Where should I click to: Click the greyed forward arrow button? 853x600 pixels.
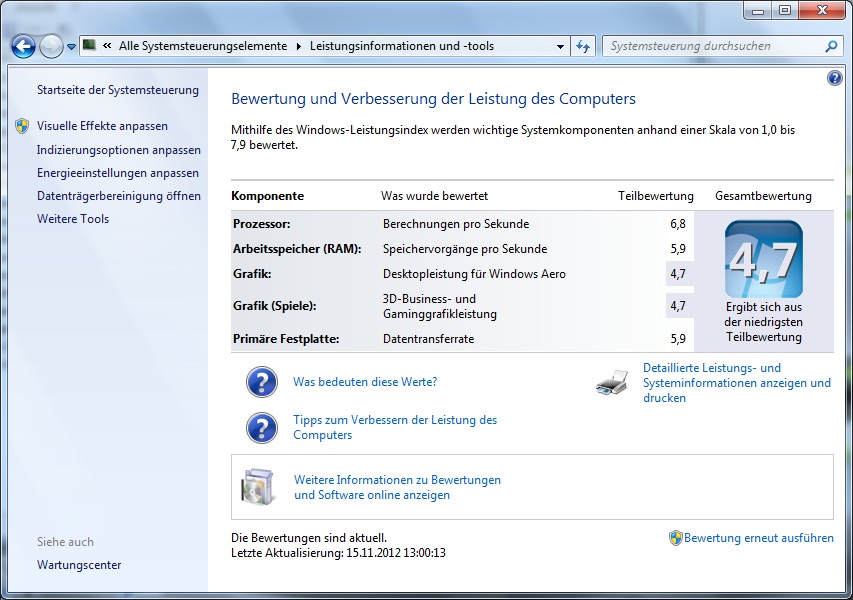(x=51, y=47)
